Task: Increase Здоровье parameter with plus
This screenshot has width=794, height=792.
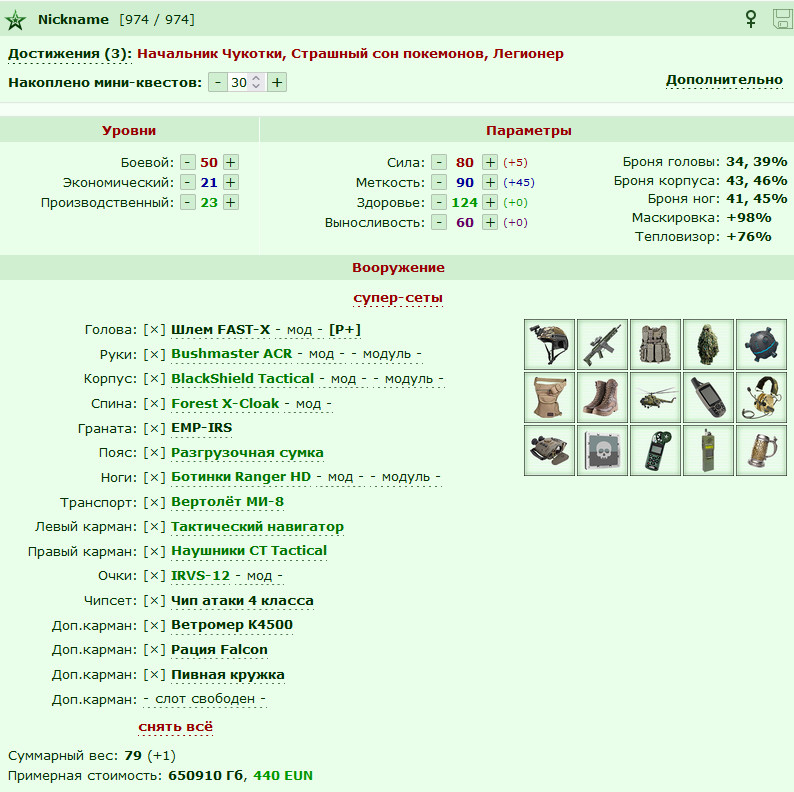Action: (490, 203)
